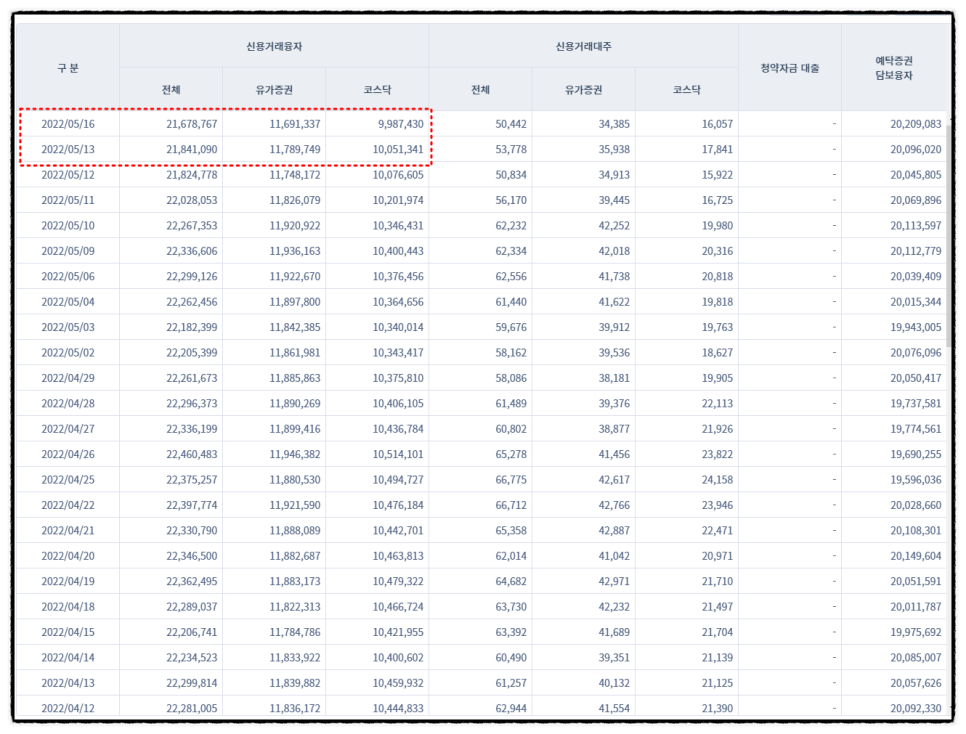Screen dimensions: 966x734
Task: Click the value 19,818
Action: click(717, 302)
